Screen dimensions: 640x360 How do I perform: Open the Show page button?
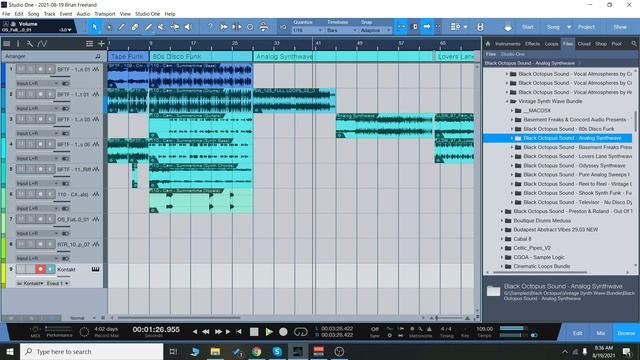(620, 27)
